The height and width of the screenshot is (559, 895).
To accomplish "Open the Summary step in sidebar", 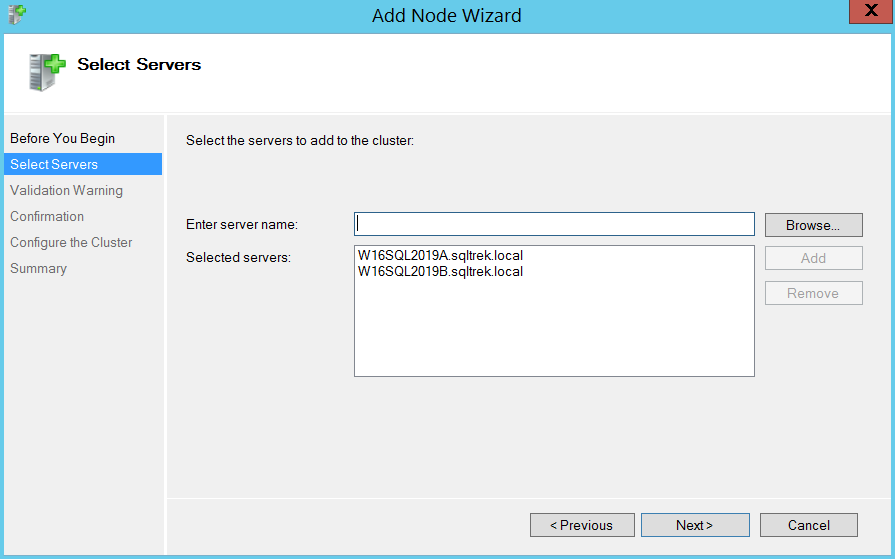I will click(38, 268).
